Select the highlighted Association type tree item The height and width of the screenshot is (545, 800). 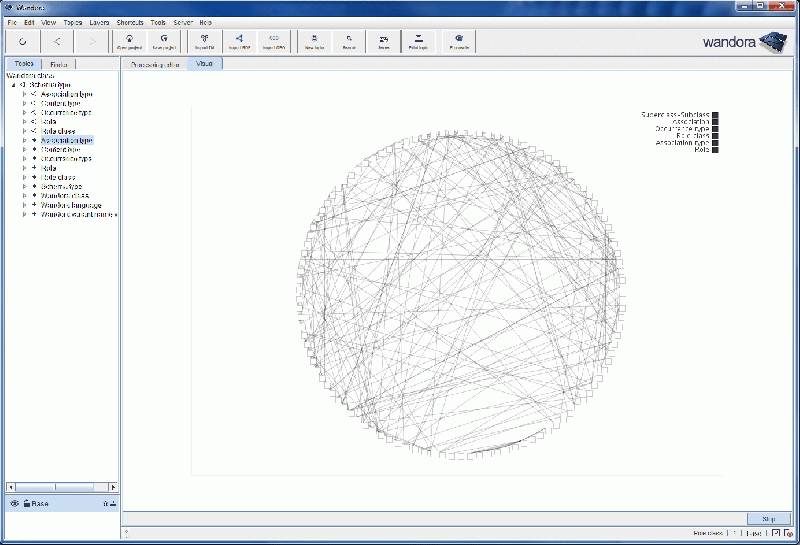[67, 140]
